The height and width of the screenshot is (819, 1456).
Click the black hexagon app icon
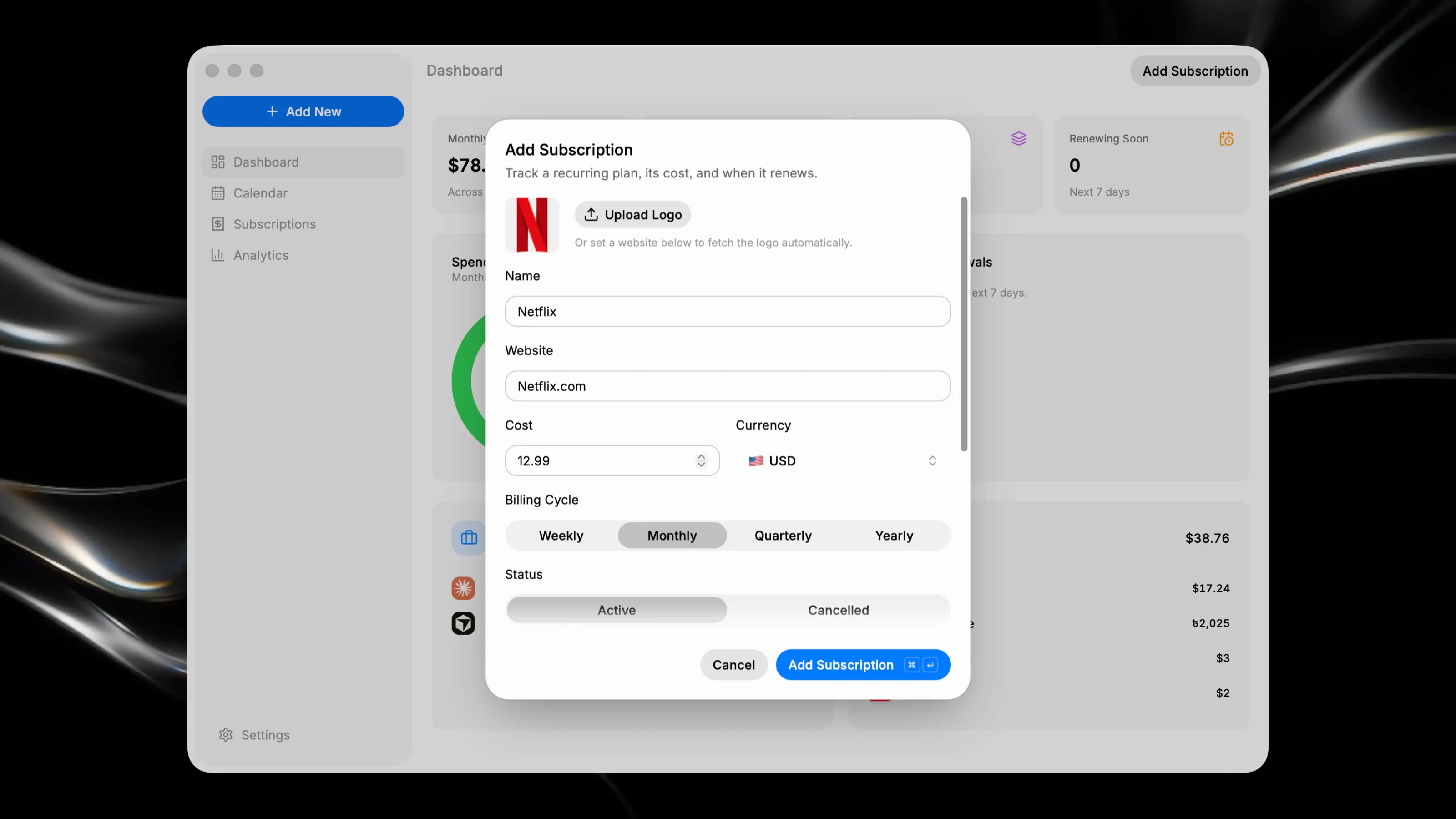coord(463,623)
